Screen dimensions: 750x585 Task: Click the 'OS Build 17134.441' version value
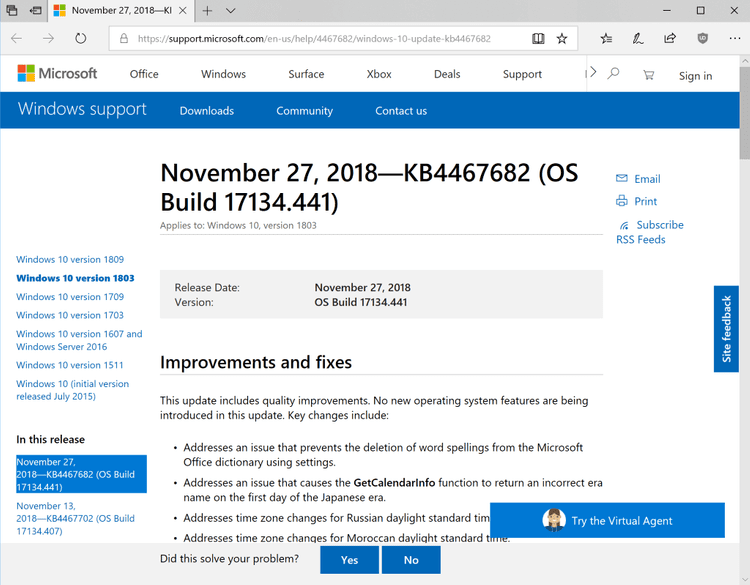pos(361,302)
